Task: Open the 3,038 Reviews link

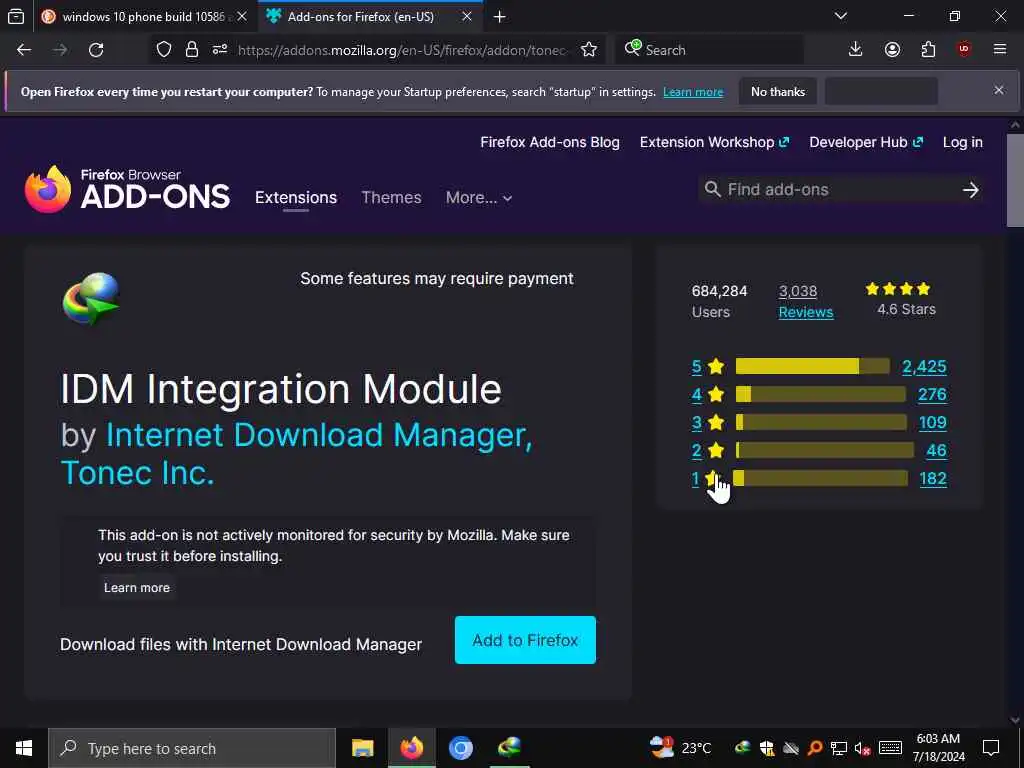Action: point(806,301)
